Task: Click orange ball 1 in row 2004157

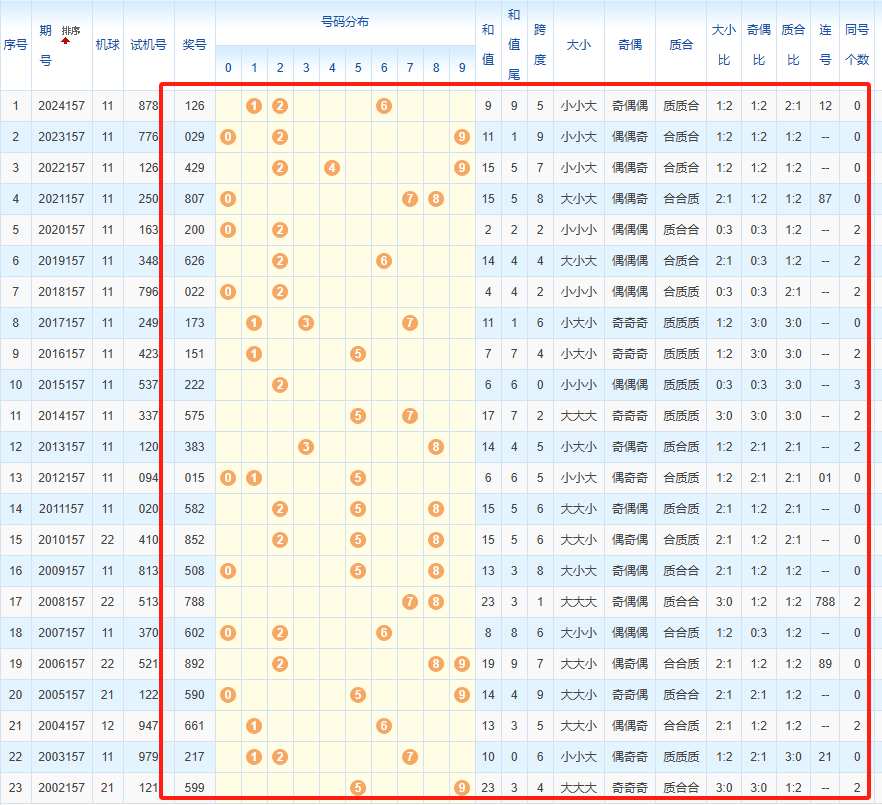Action: click(x=254, y=726)
